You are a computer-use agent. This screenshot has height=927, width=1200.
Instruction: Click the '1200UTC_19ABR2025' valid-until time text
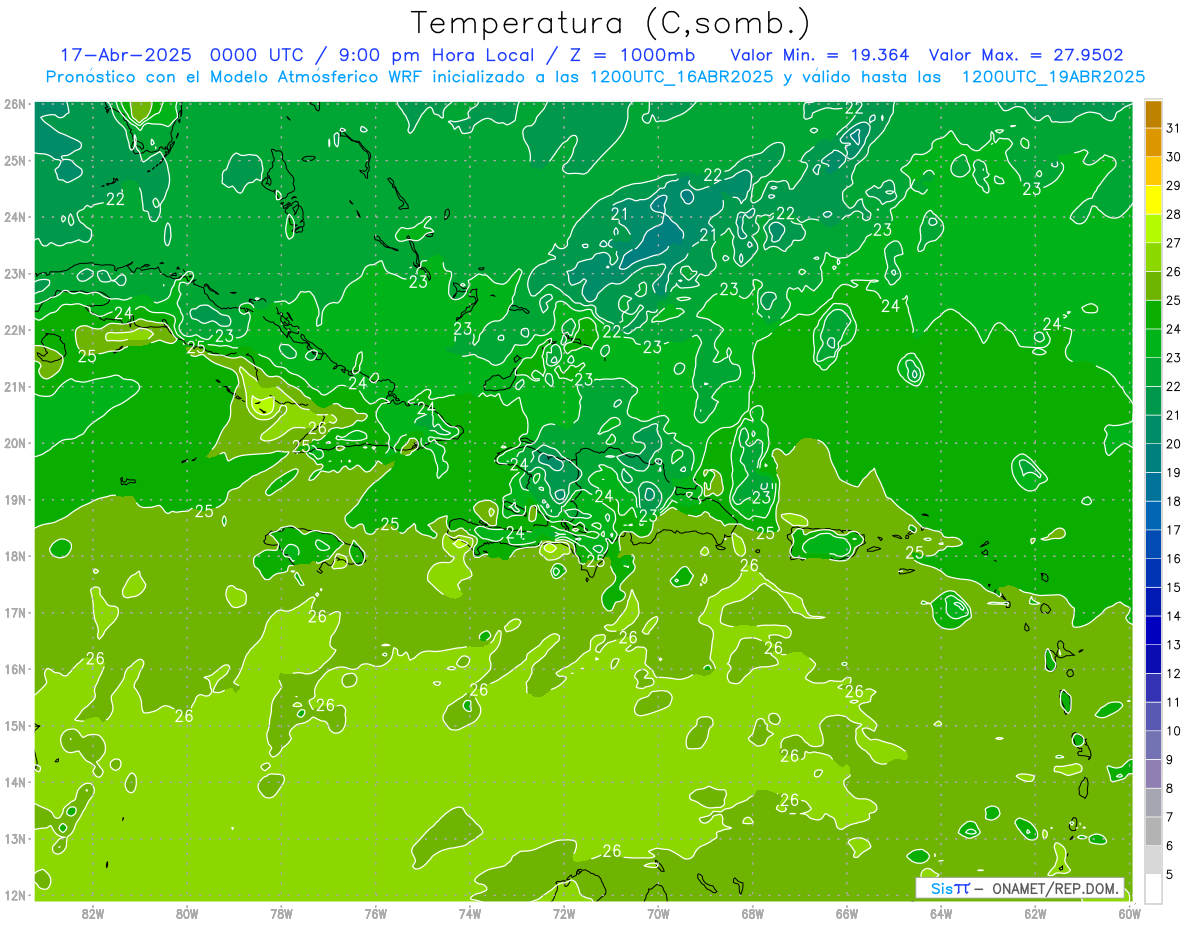click(1052, 77)
